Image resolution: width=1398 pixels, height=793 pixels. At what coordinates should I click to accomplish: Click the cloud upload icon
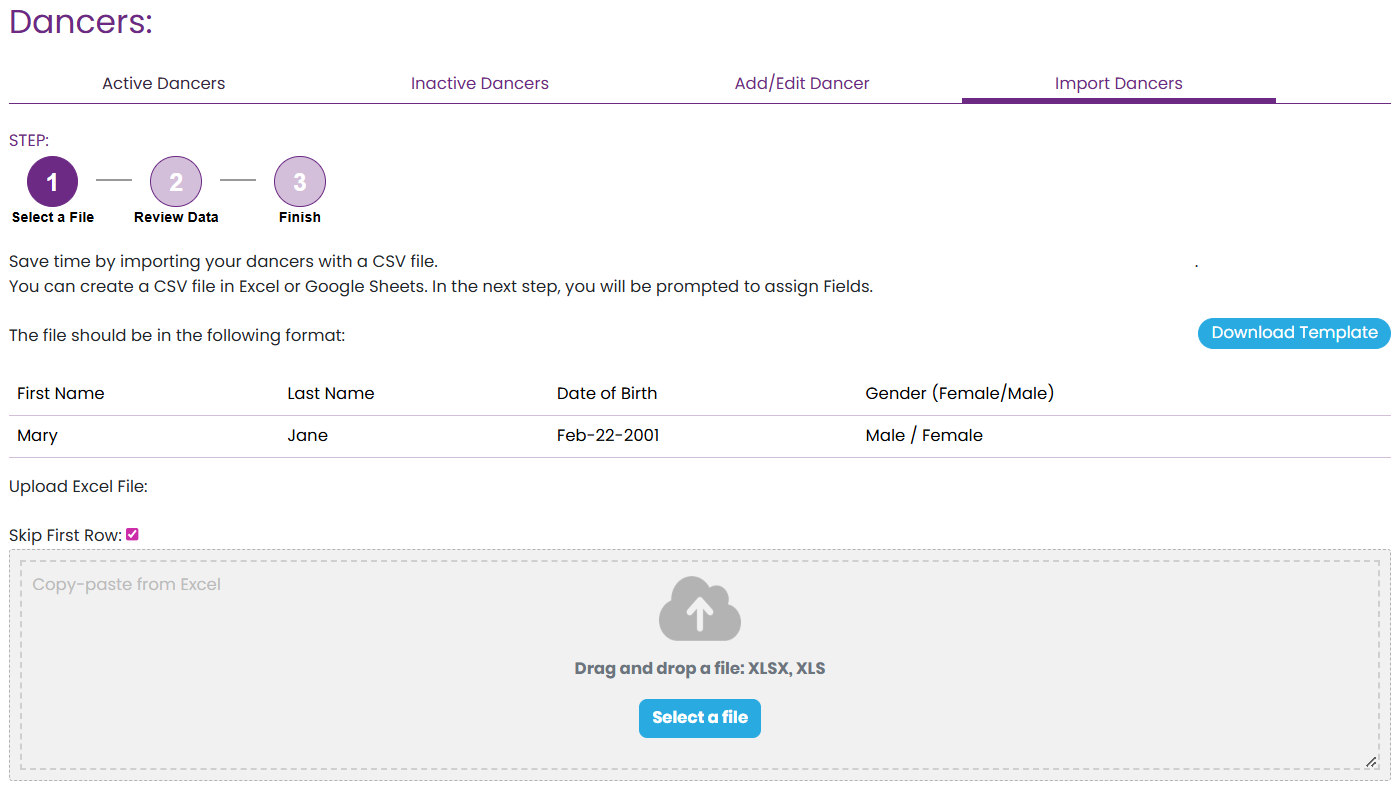pyautogui.click(x=699, y=608)
